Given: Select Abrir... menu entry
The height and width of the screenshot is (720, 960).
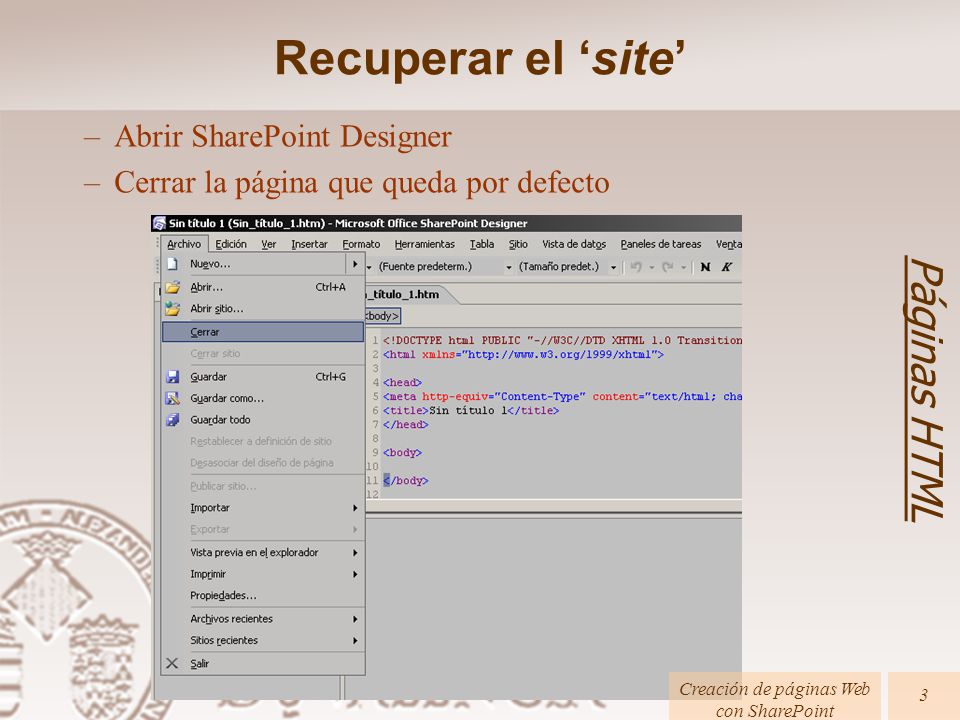Looking at the screenshot, I should tap(263, 287).
